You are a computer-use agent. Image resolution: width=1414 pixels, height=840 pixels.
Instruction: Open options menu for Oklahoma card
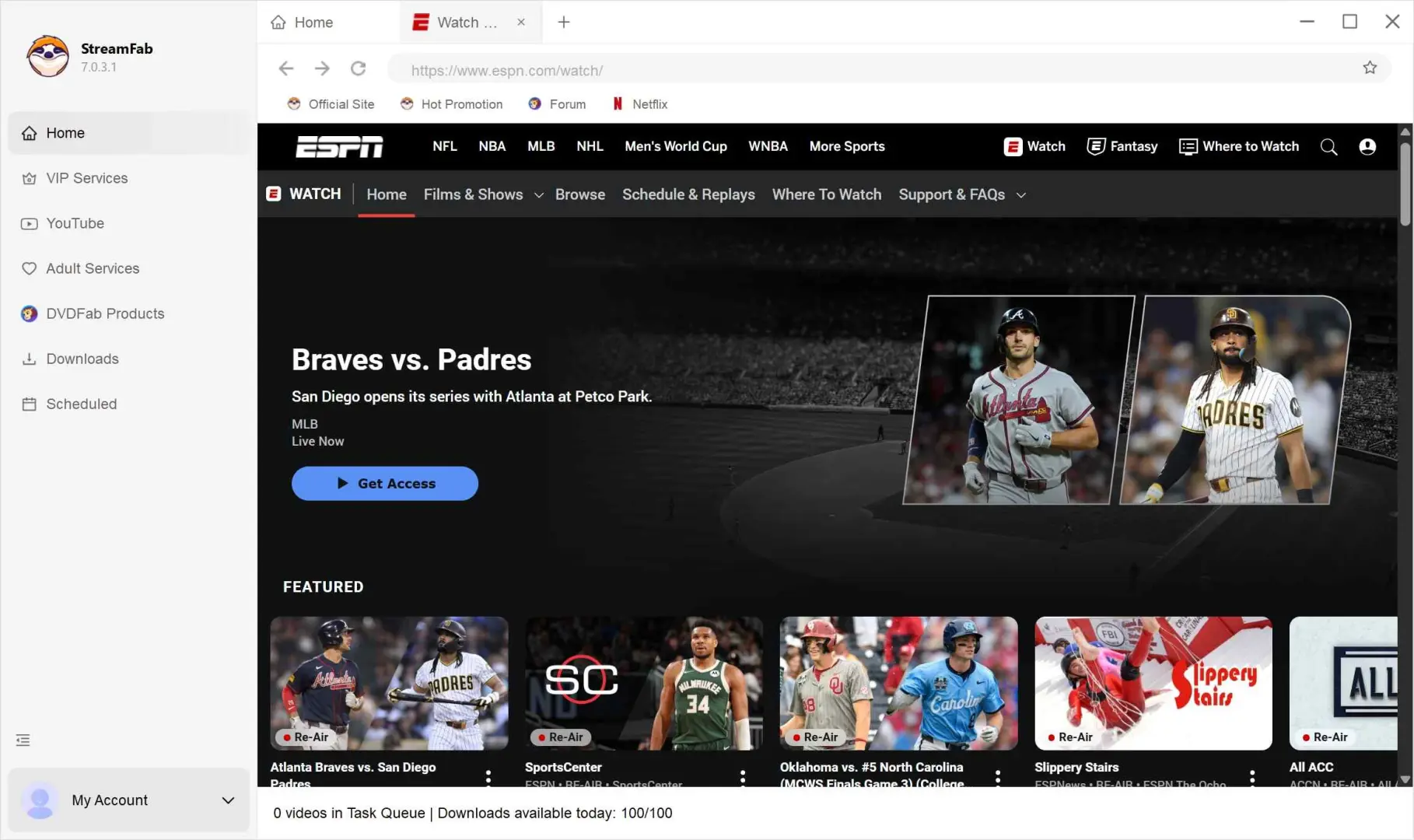coord(998,776)
